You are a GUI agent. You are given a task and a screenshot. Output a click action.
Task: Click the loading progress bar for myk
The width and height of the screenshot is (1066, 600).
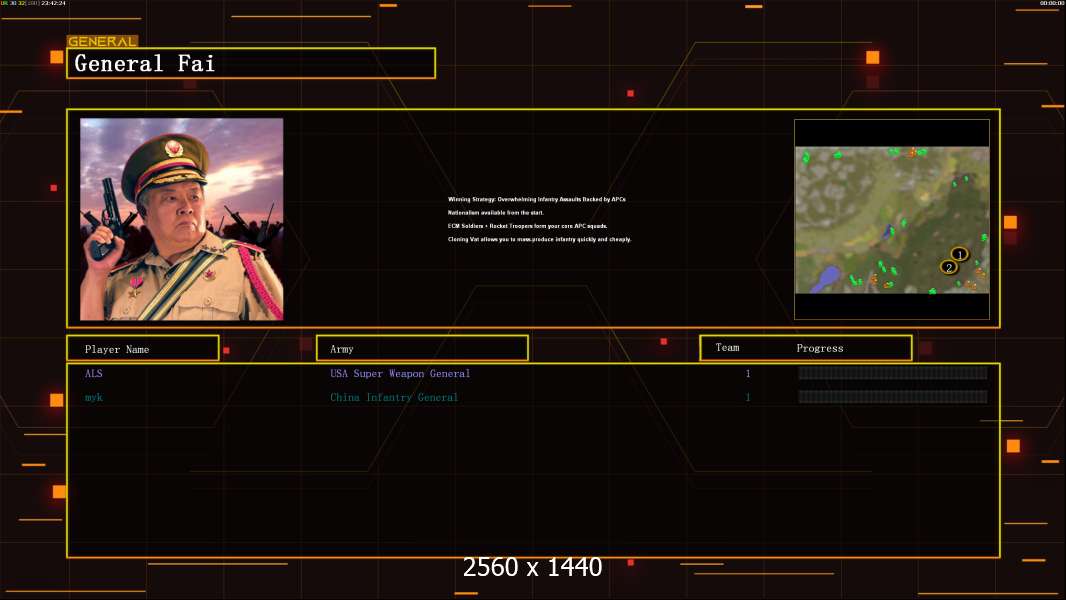(x=893, y=397)
